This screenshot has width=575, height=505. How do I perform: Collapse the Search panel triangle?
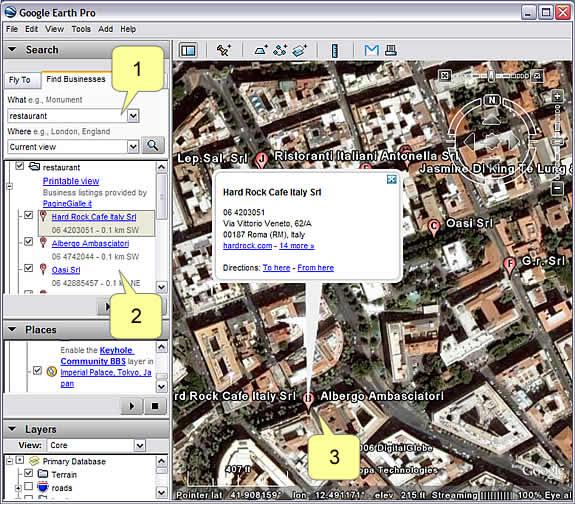pyautogui.click(x=12, y=49)
